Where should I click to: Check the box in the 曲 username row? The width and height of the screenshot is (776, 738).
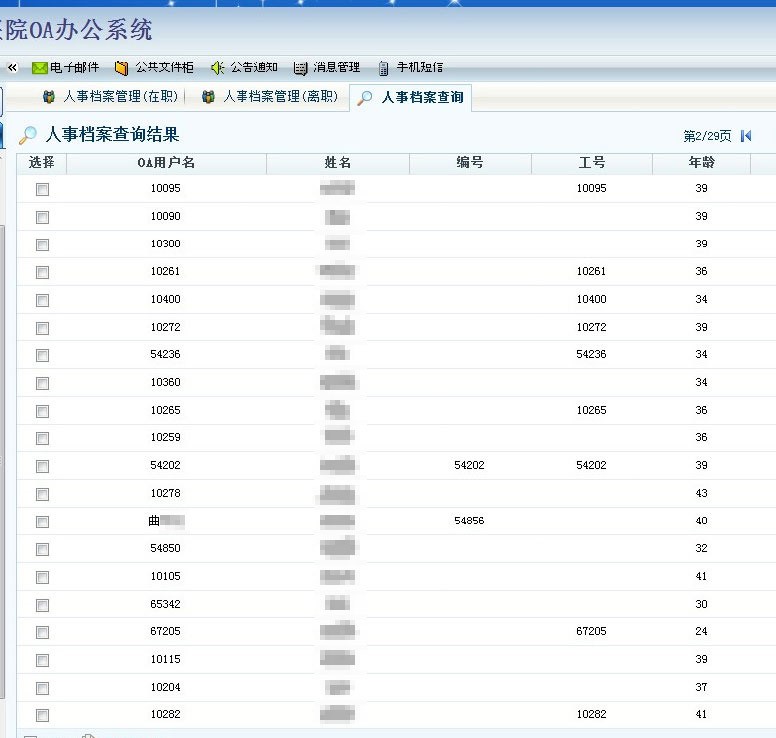click(x=43, y=522)
